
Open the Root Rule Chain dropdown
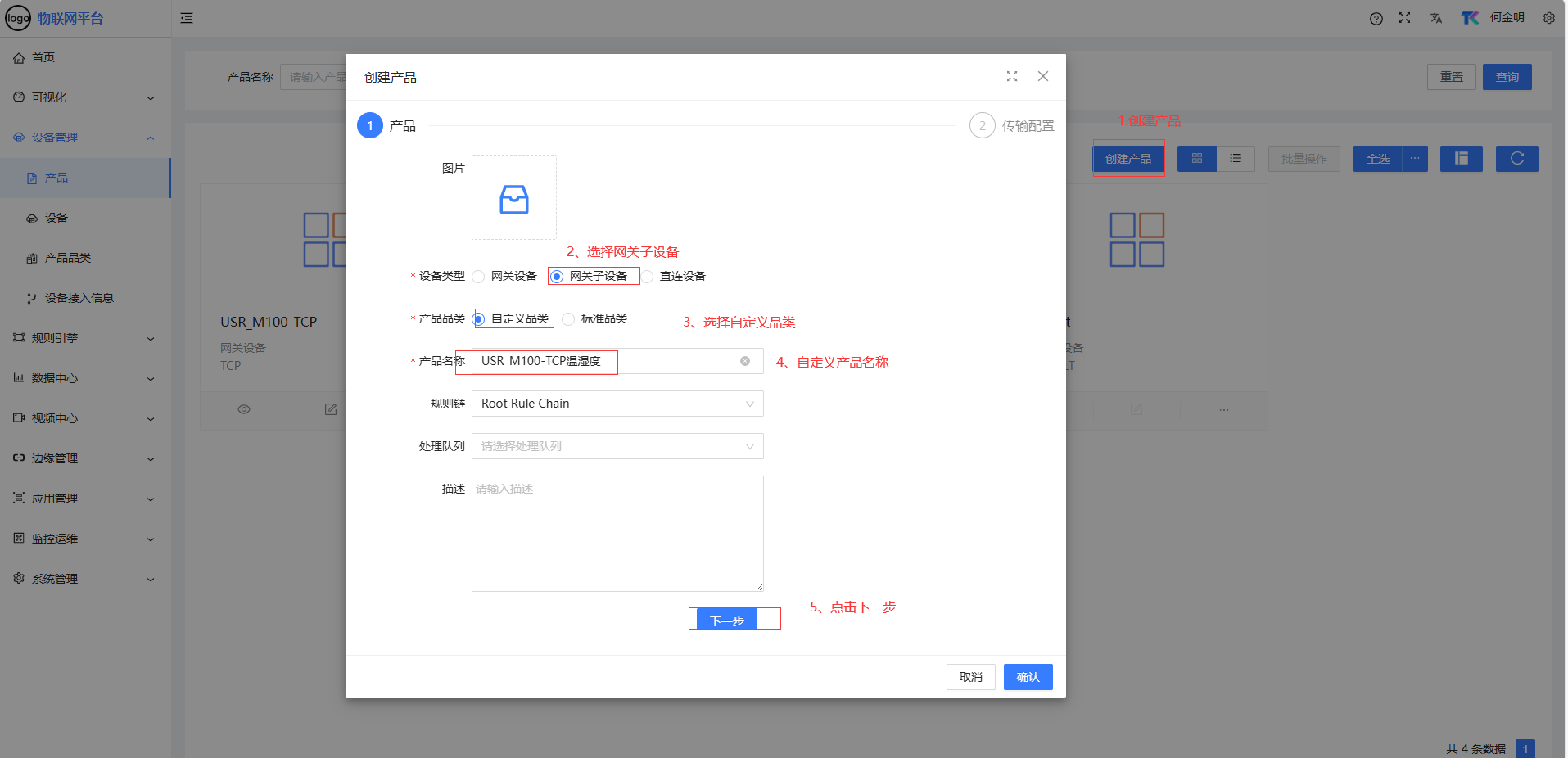[617, 404]
